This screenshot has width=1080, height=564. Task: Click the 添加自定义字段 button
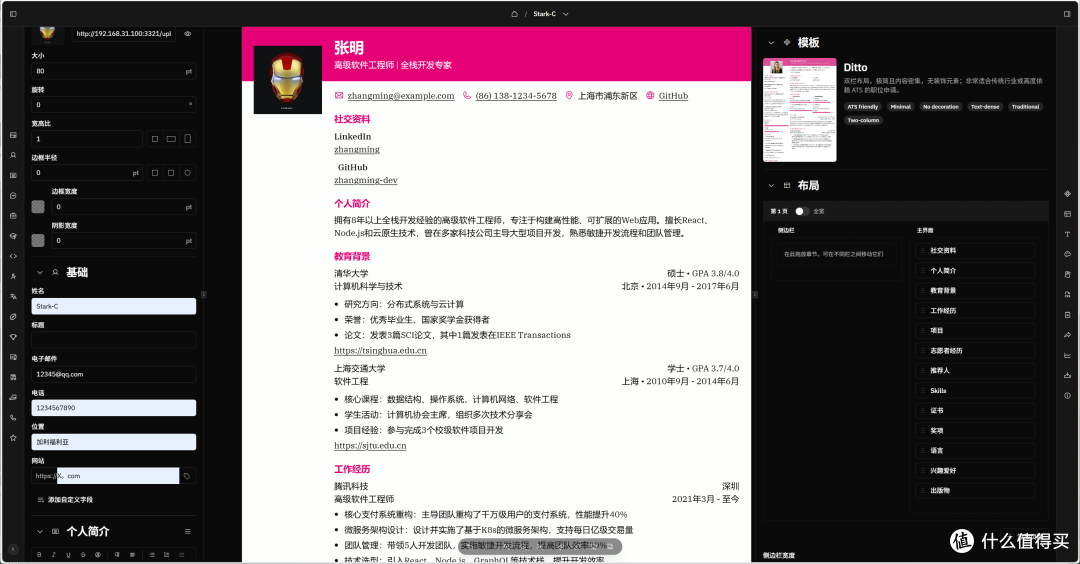pyautogui.click(x=65, y=500)
